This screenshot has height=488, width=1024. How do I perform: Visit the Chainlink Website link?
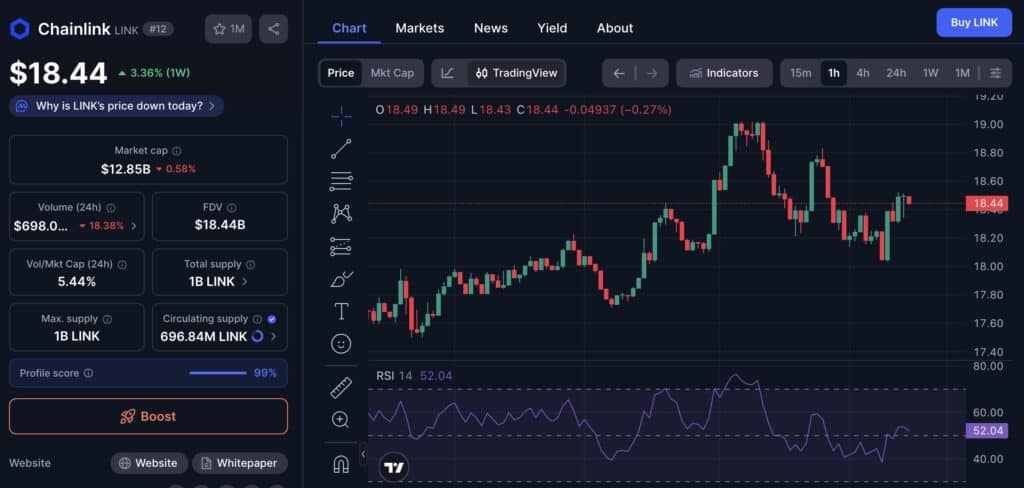pos(149,463)
